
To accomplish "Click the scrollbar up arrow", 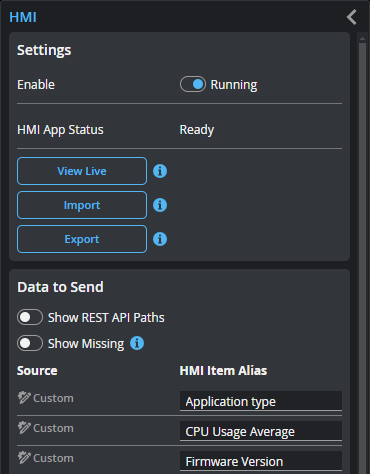I will point(362,38).
